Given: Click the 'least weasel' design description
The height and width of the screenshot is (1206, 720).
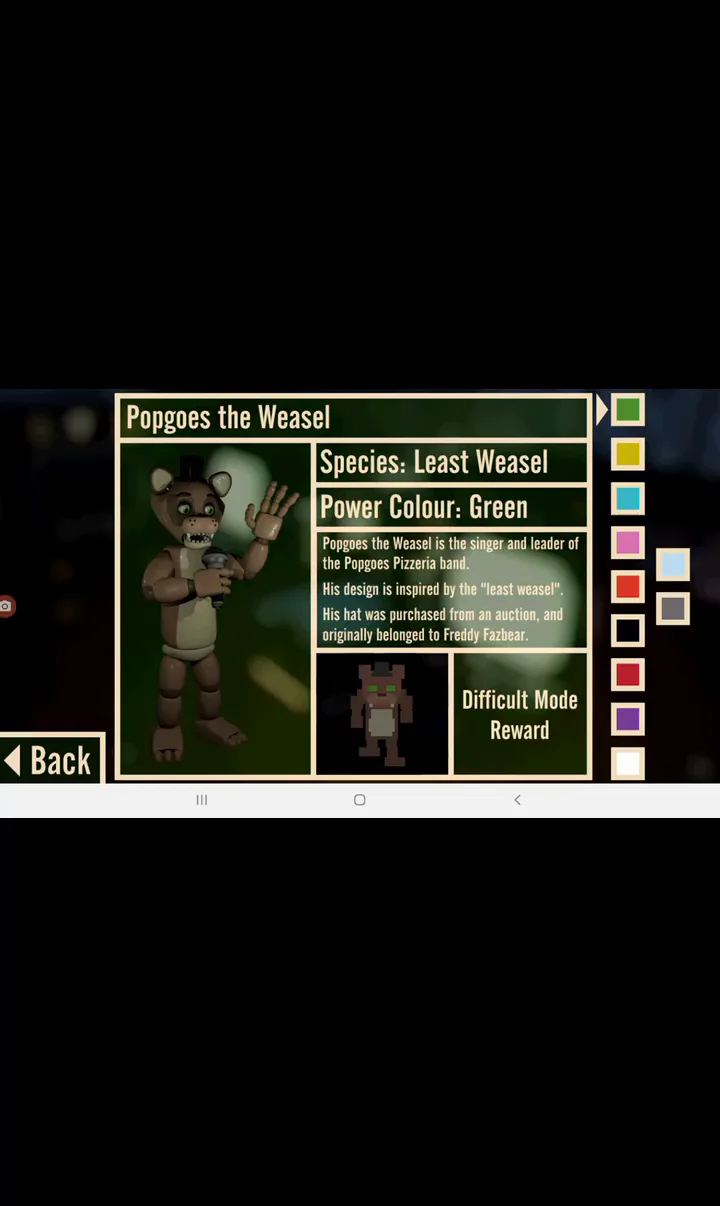Looking at the screenshot, I should click(443, 589).
